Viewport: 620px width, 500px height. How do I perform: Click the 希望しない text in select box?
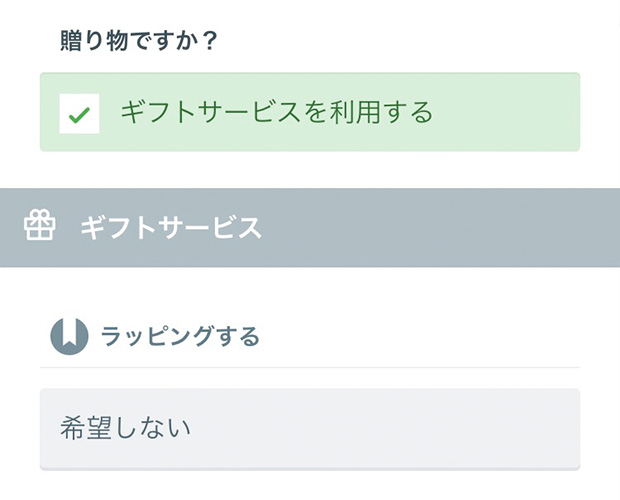(x=125, y=428)
